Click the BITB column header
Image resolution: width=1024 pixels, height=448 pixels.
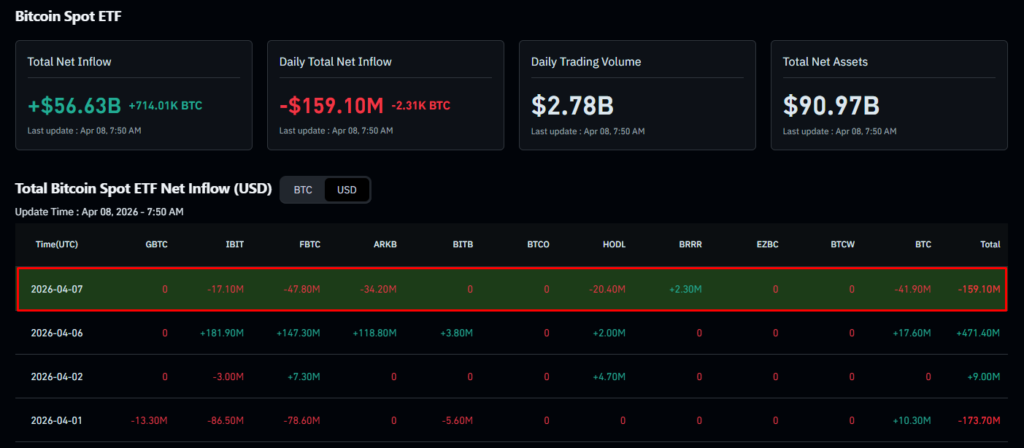point(462,244)
